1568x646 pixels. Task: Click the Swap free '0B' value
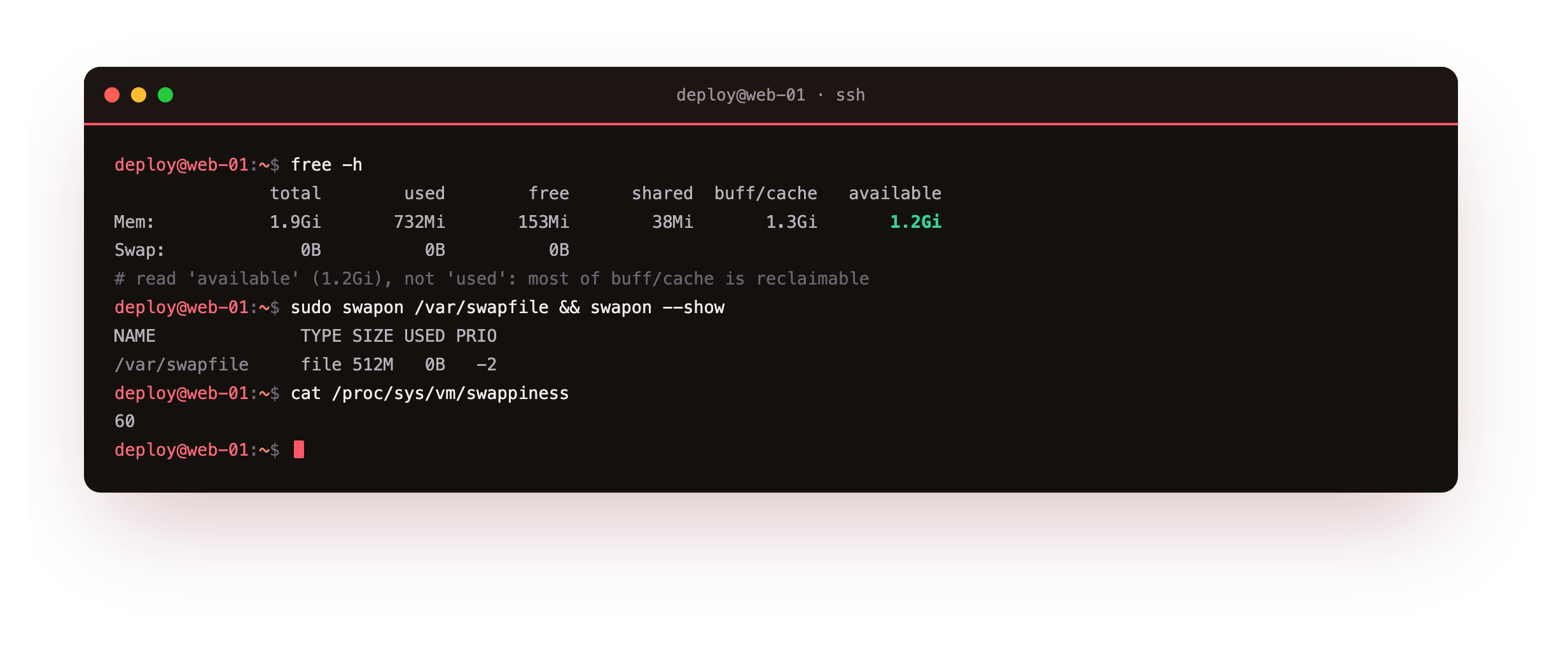pos(559,249)
